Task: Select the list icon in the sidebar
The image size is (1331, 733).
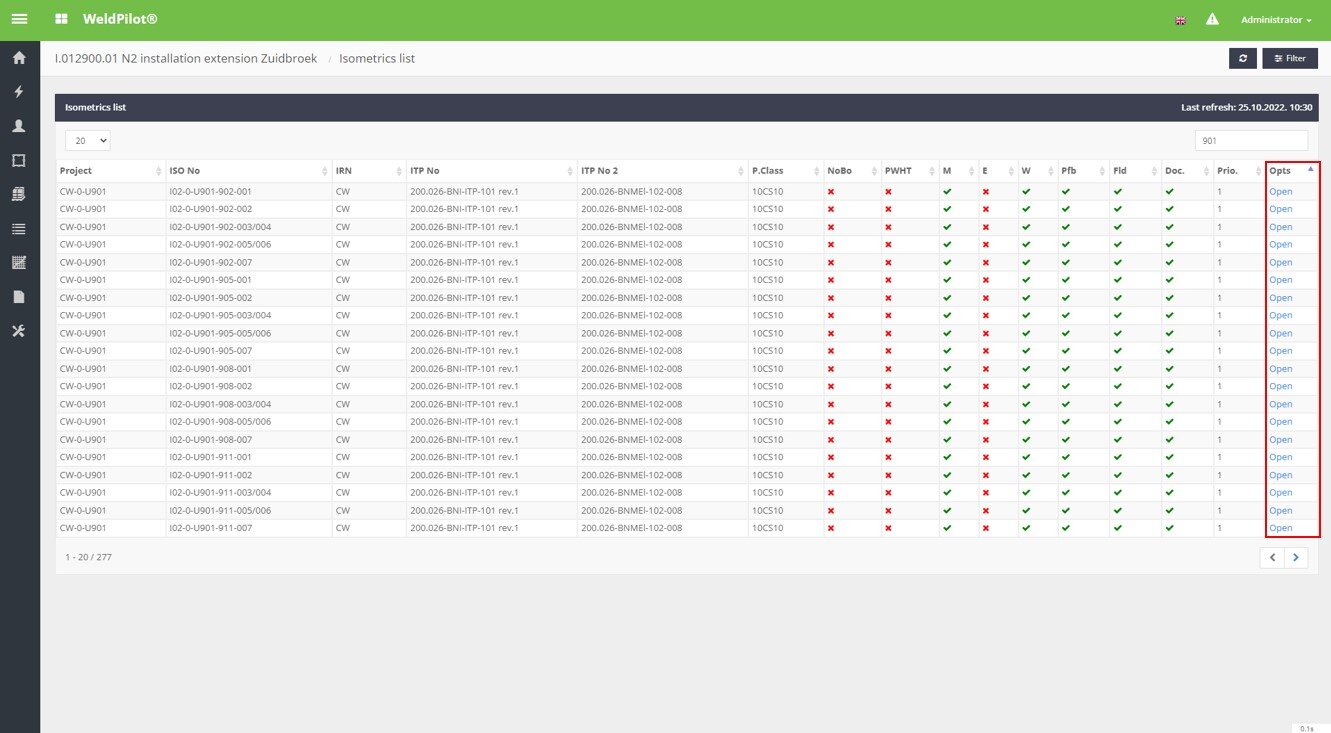Action: 19,229
